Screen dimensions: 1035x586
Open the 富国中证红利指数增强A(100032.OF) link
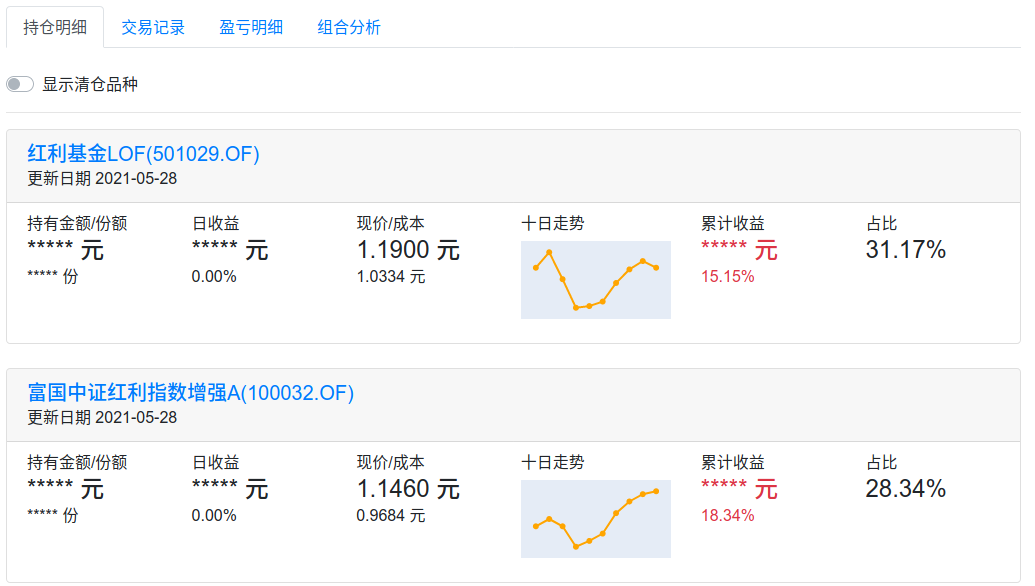pos(191,393)
